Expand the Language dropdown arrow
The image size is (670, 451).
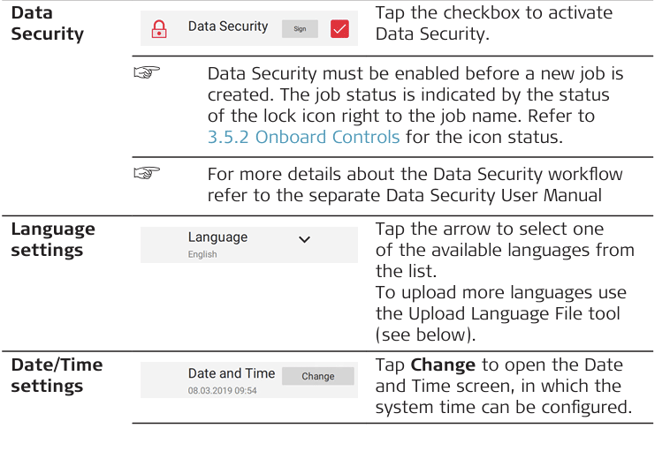coord(304,240)
